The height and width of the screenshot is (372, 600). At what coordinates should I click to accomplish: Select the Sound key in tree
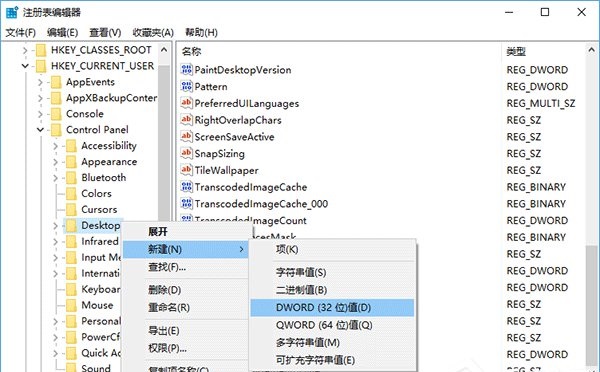96,368
